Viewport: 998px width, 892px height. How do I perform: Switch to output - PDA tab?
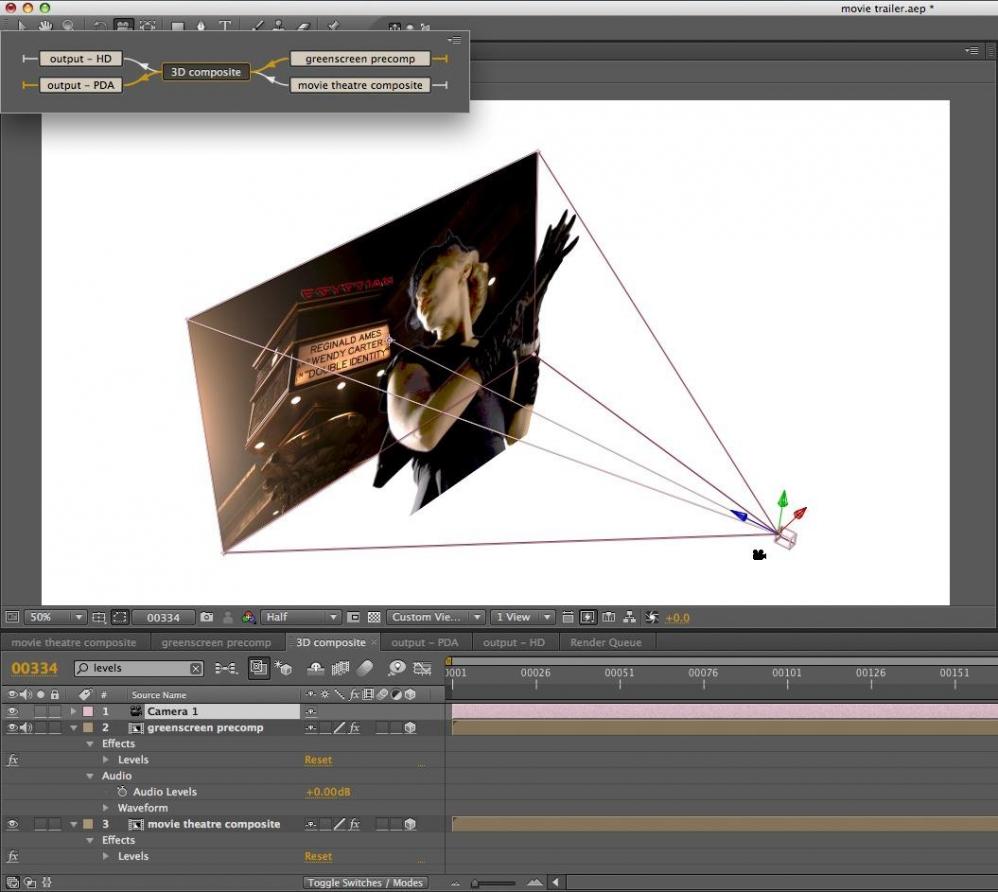(425, 642)
